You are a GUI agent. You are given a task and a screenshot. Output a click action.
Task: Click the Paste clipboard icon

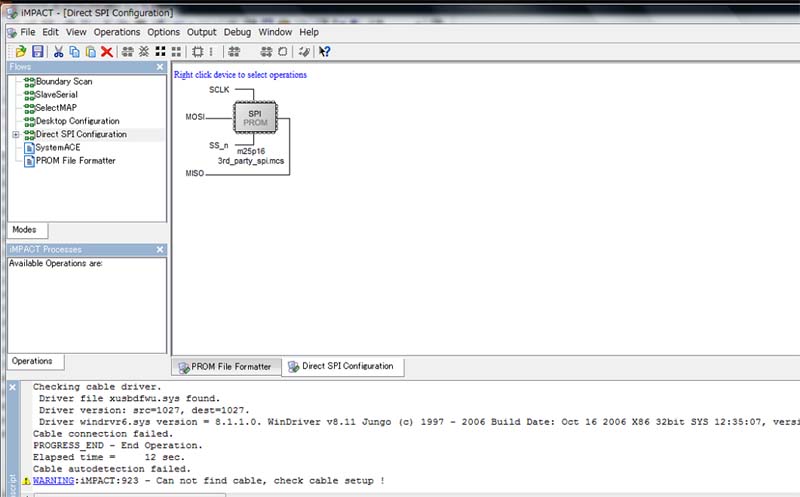coord(90,52)
